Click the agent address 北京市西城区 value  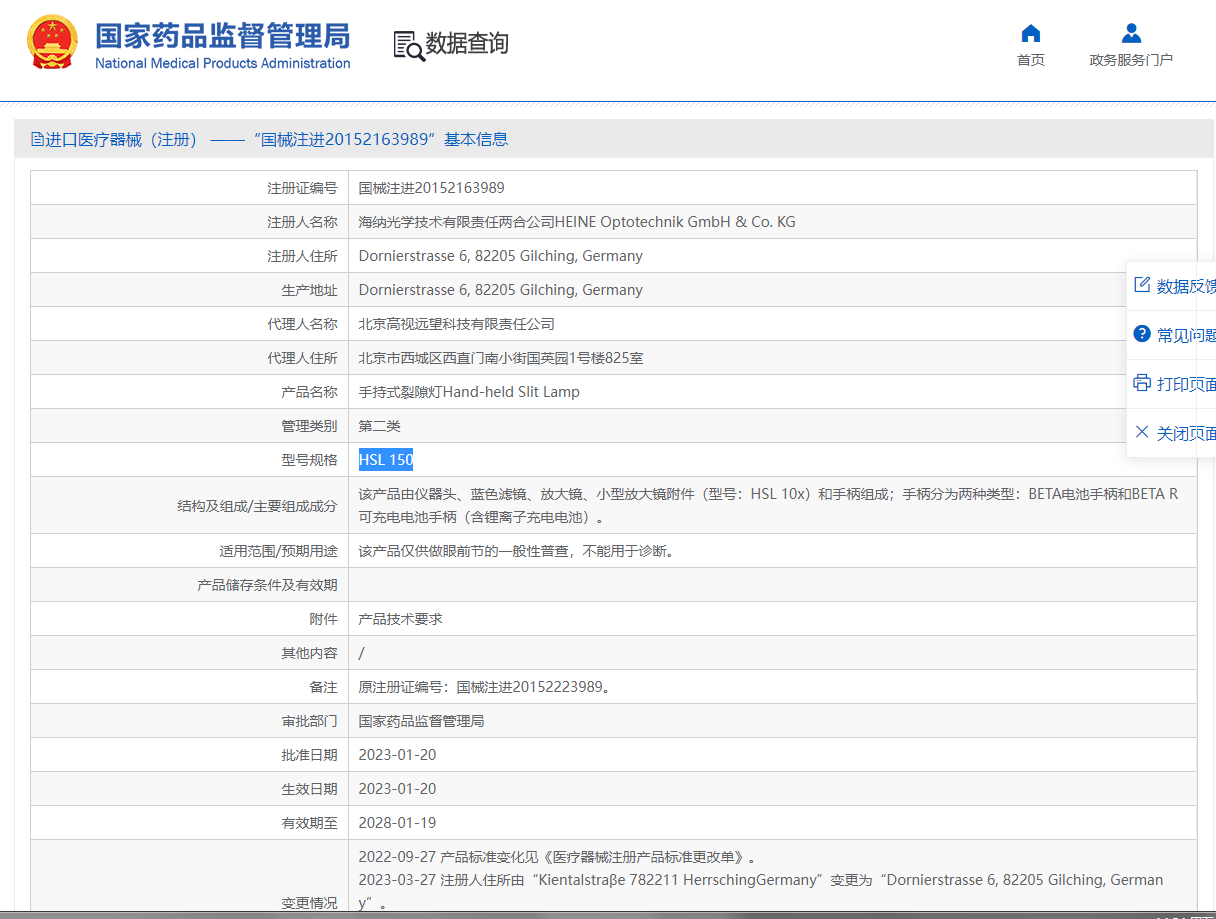click(x=501, y=358)
